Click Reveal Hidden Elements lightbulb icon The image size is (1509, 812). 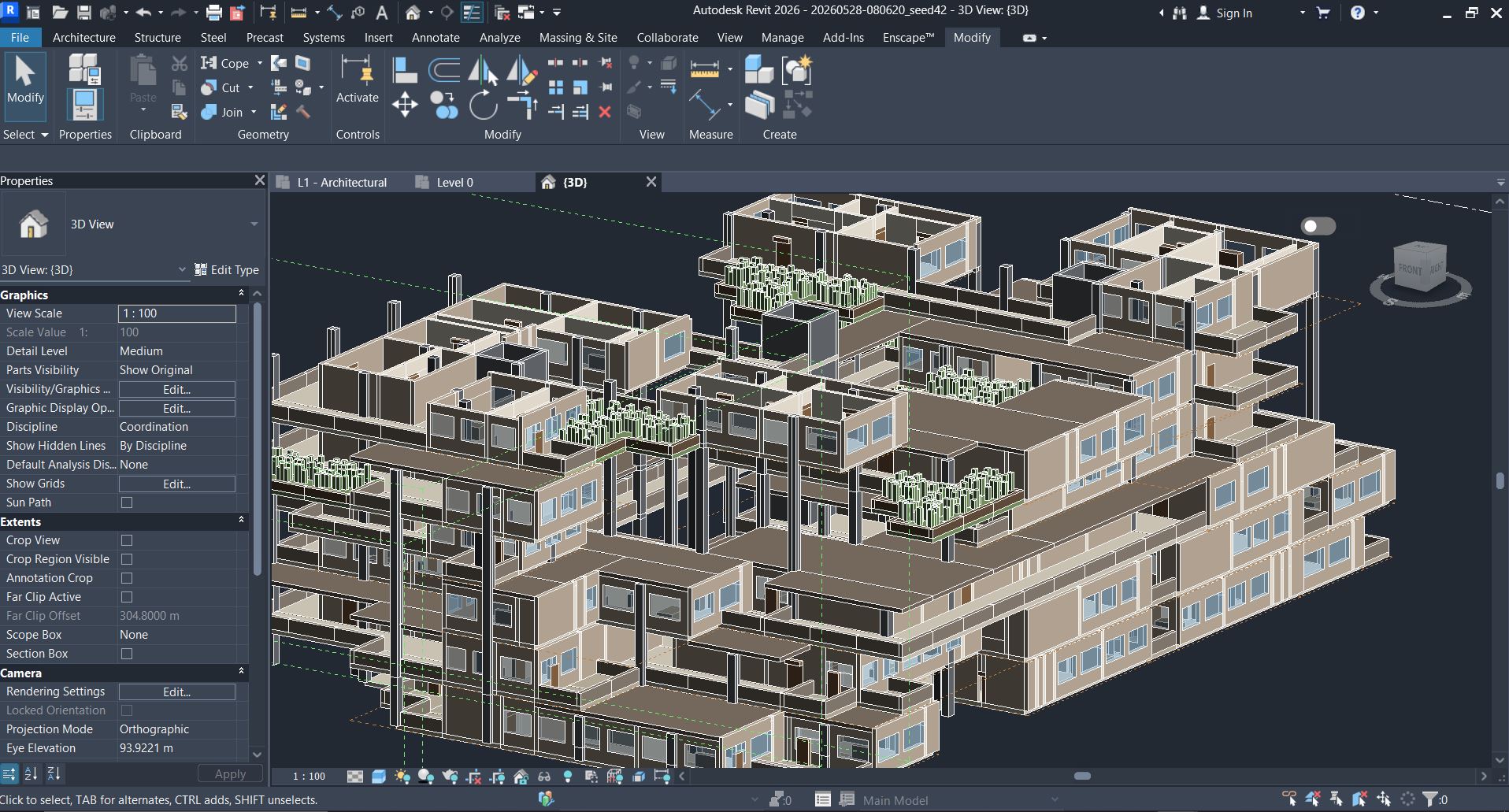tap(568, 777)
